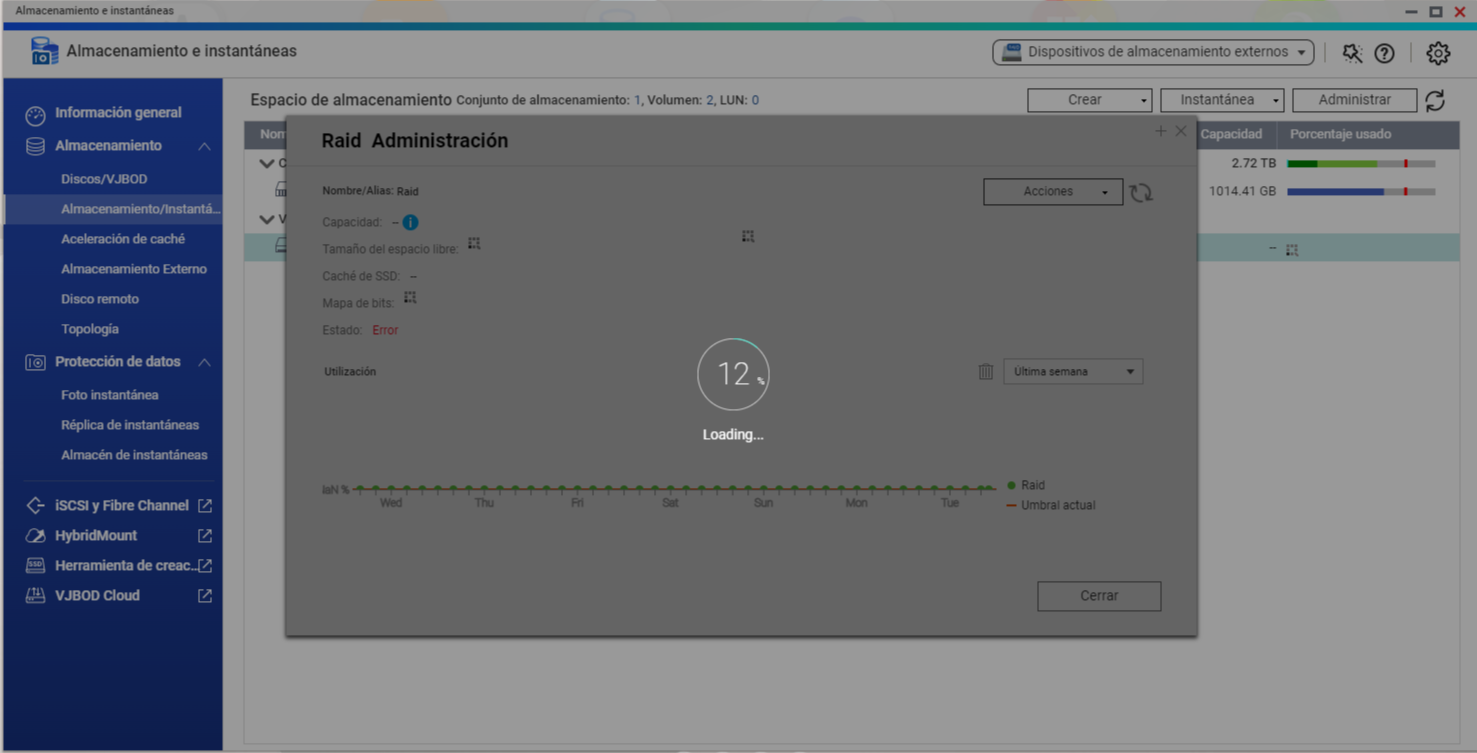The image size is (1477, 753).
Task: Open Dispositivos de almacenamiento externos dropdown
Action: [x=1153, y=52]
